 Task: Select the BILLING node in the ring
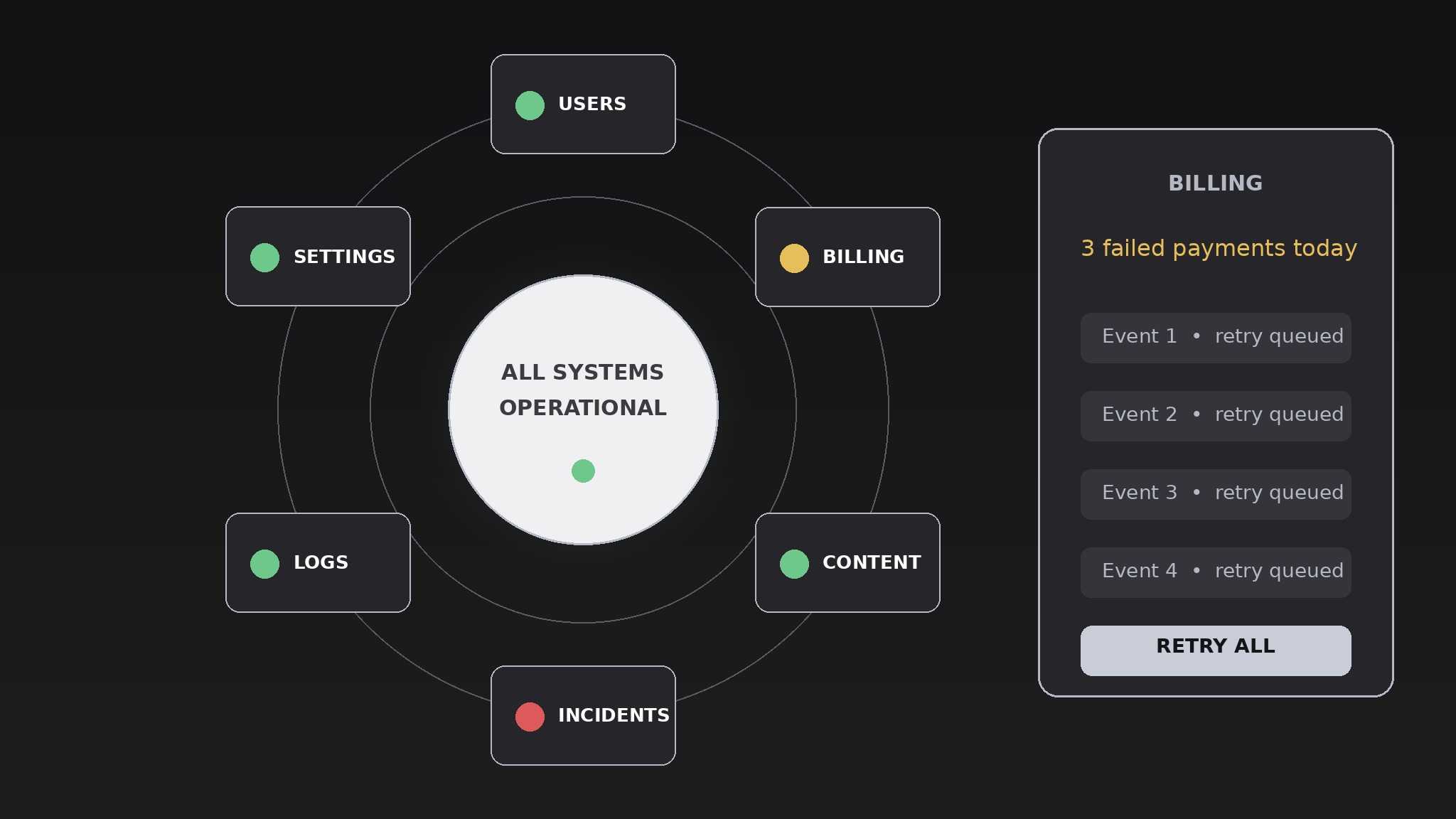pos(847,257)
